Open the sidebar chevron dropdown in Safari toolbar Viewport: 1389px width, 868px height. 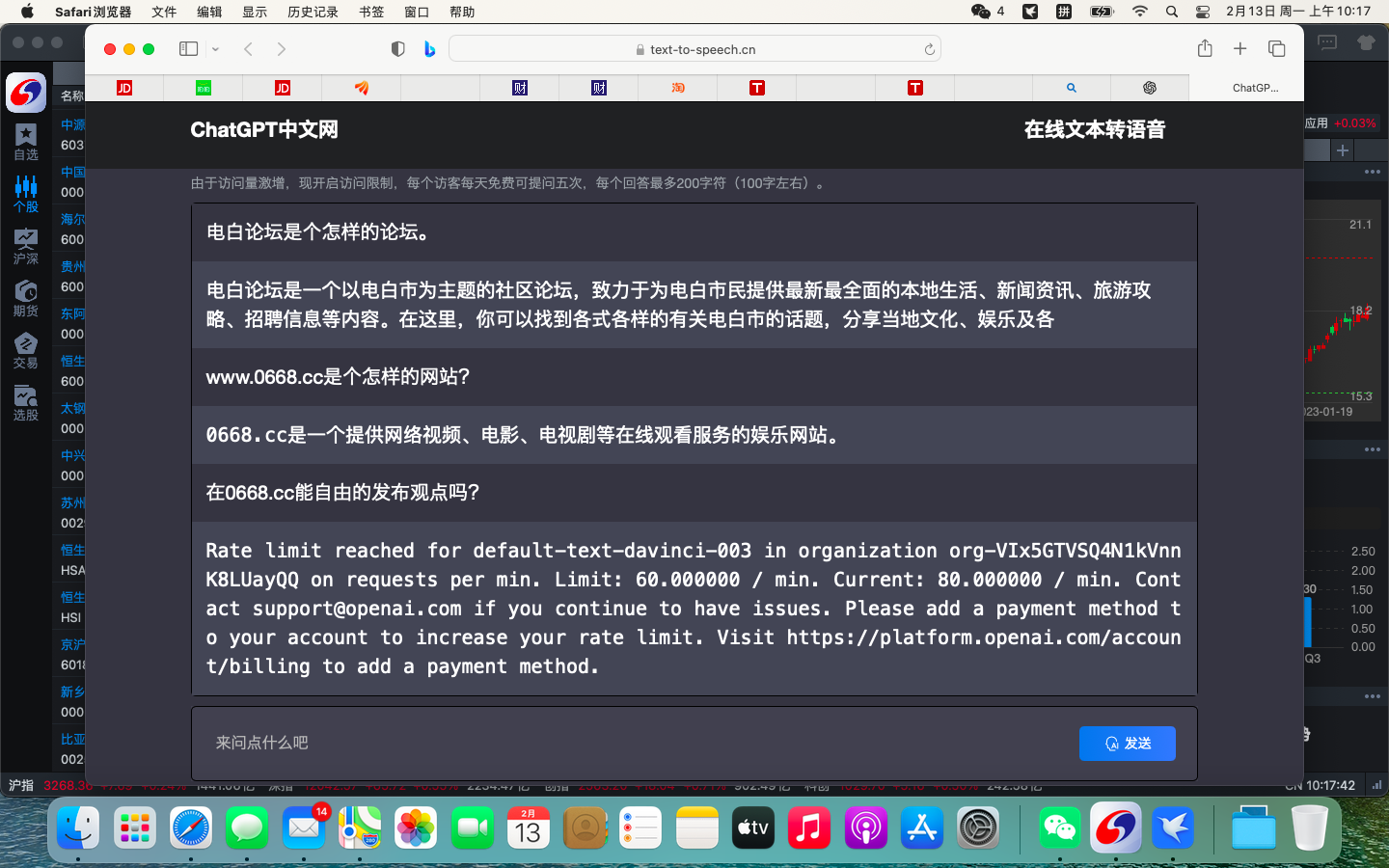click(216, 50)
